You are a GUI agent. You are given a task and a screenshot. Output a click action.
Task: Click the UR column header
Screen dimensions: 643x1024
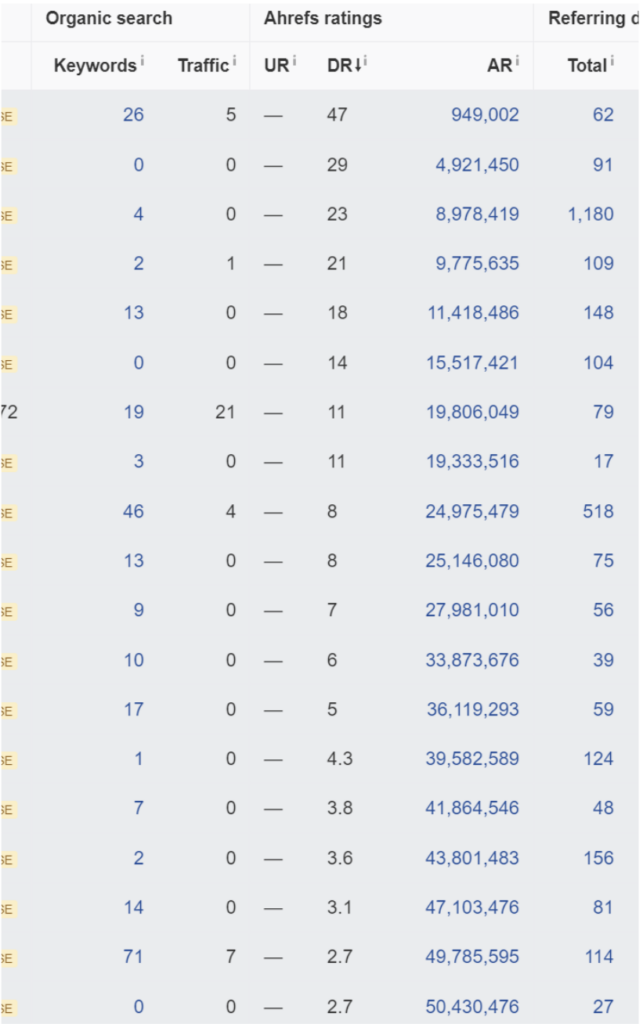276,66
